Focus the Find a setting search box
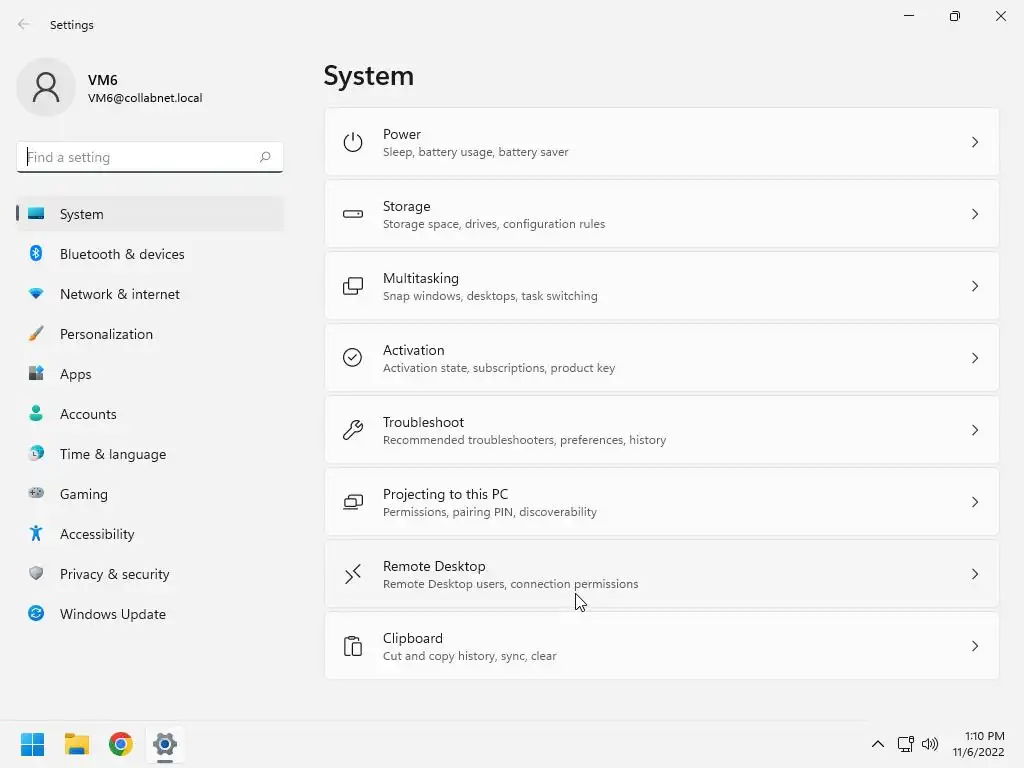Screen dimensions: 1024x768 point(150,157)
